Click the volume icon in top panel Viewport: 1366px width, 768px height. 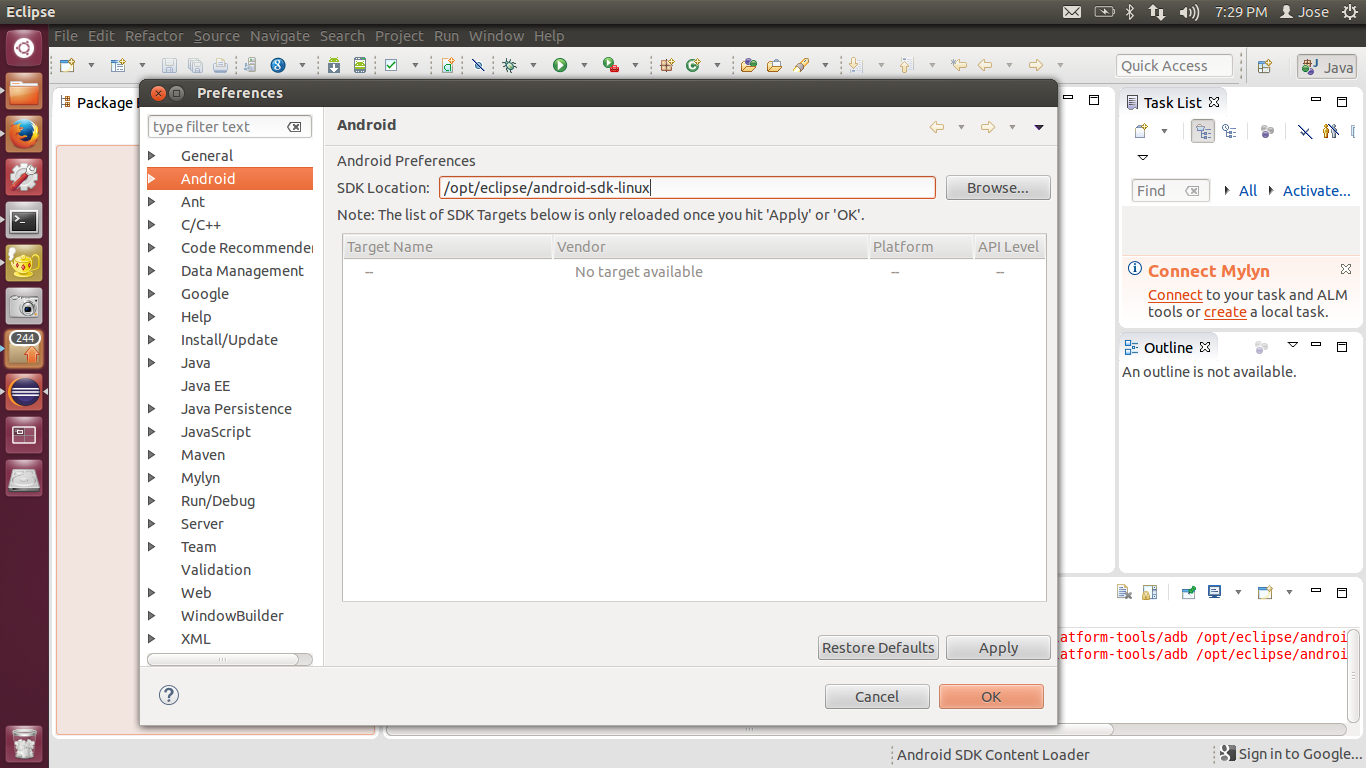[x=1189, y=12]
